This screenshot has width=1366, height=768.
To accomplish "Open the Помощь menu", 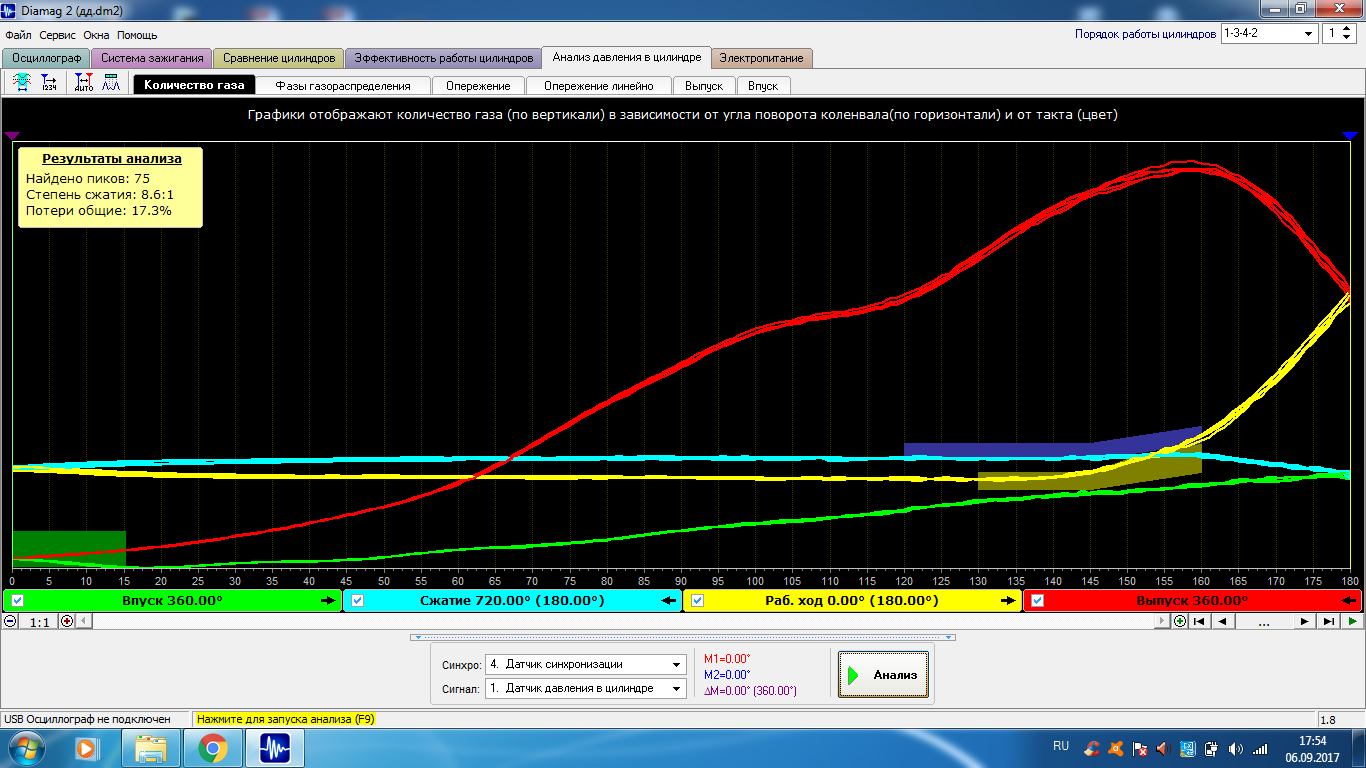I will point(137,34).
